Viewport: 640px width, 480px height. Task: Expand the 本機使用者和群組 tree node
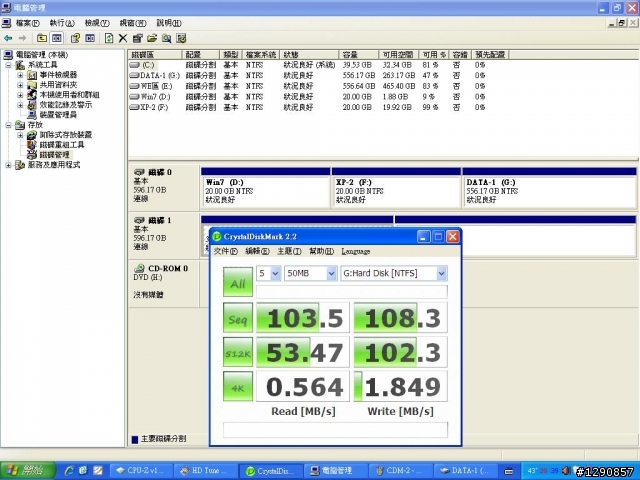coord(20,95)
